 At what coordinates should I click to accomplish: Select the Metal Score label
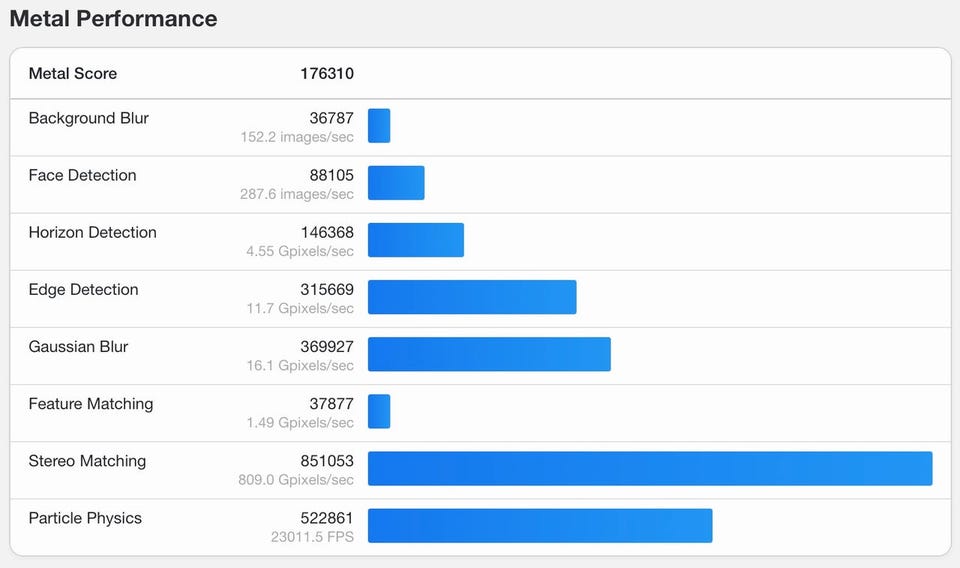(x=73, y=73)
